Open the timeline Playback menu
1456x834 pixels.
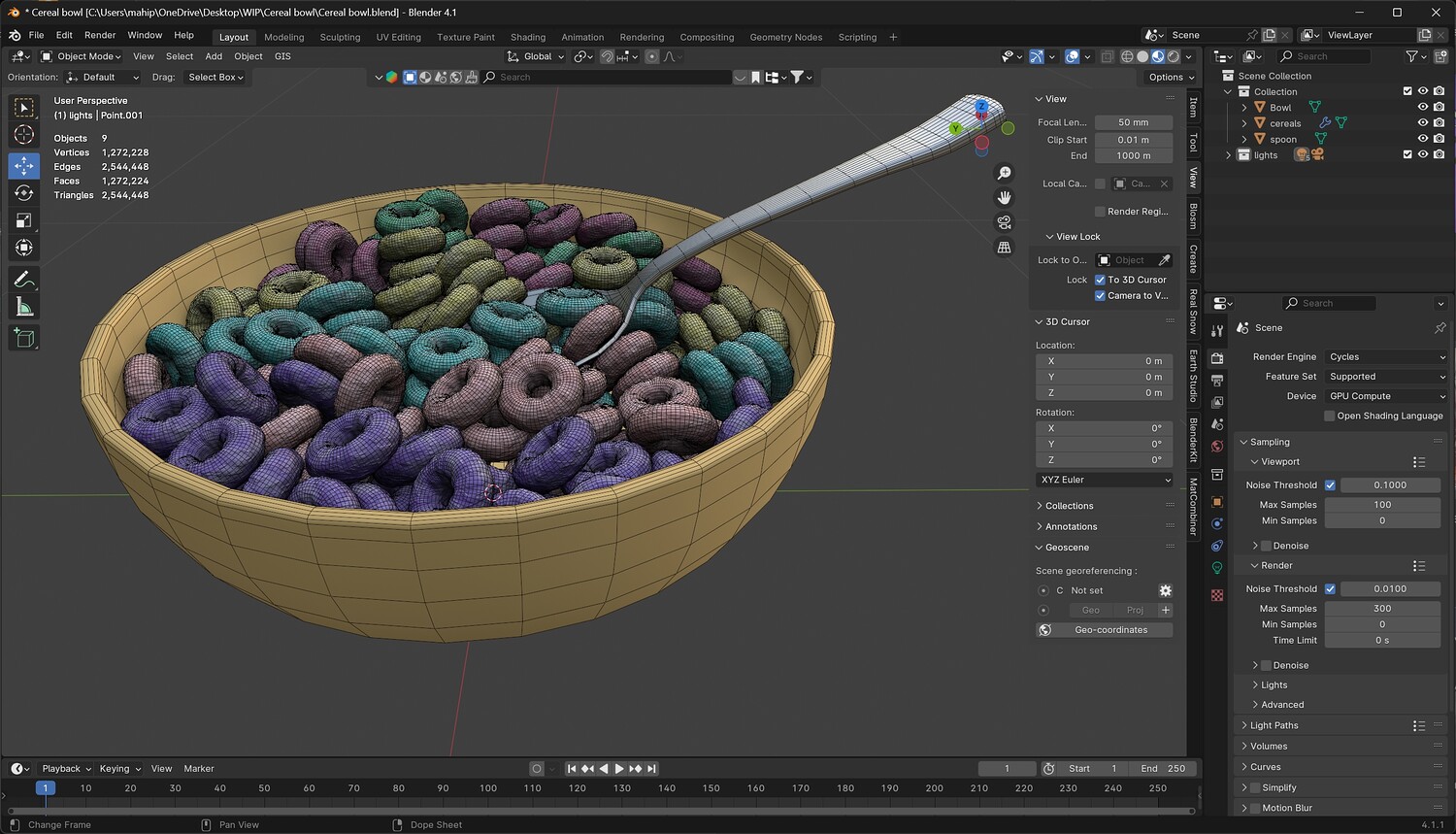point(66,768)
